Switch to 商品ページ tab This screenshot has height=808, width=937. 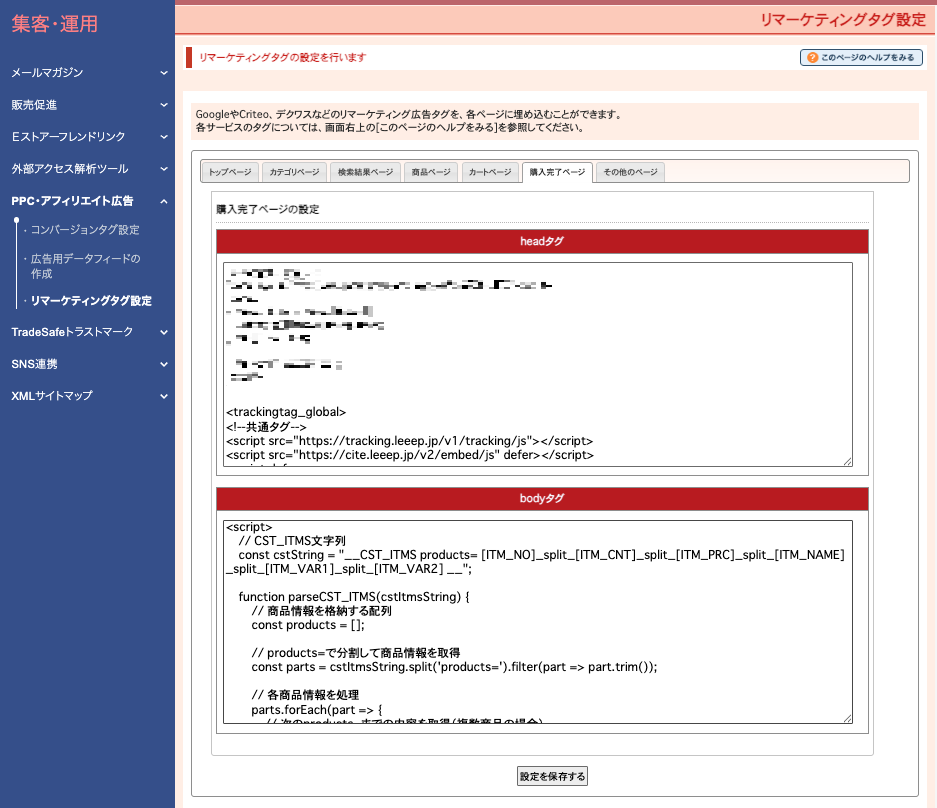pos(431,172)
